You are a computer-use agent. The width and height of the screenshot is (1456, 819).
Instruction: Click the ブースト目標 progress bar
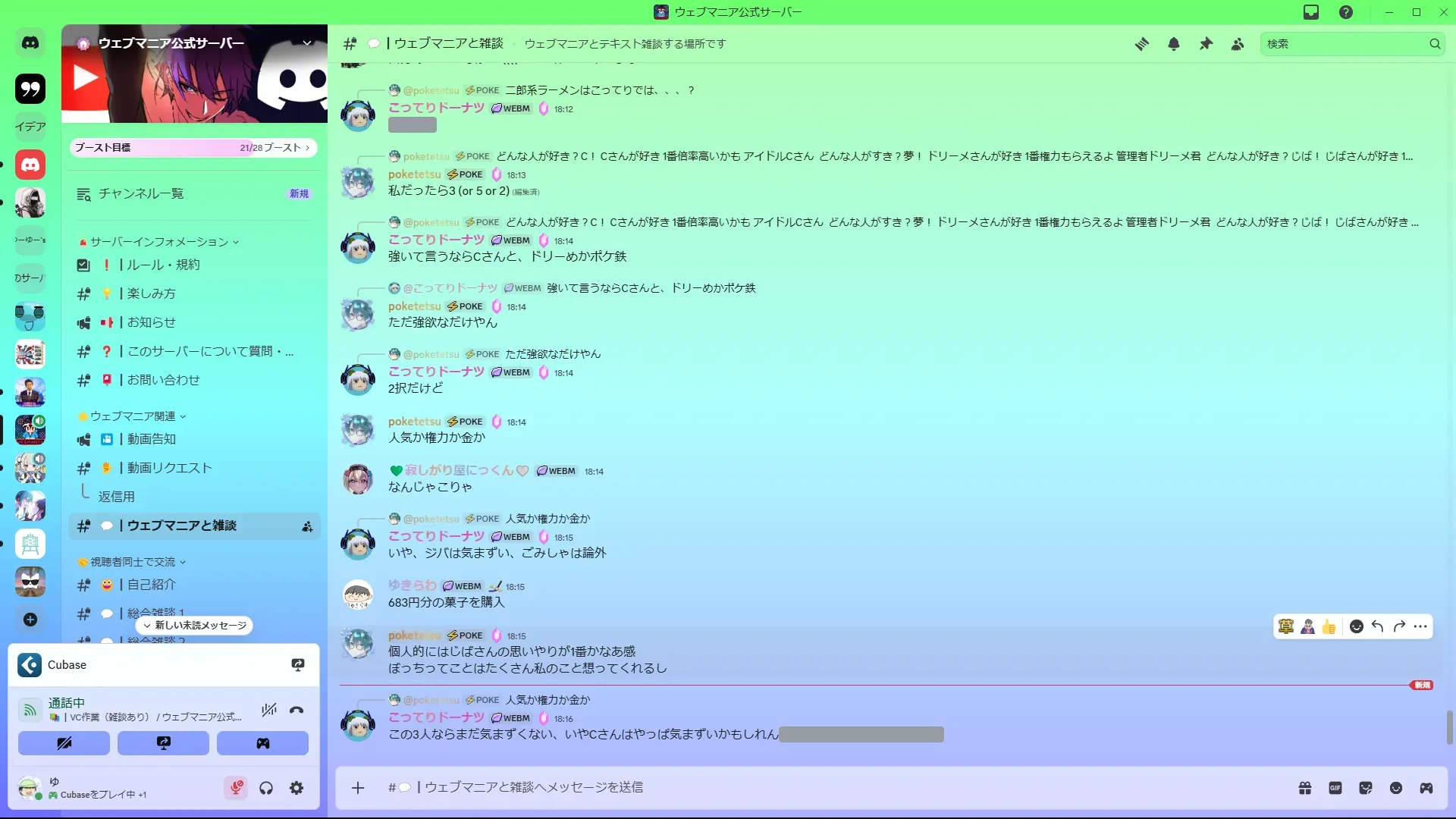(x=194, y=148)
